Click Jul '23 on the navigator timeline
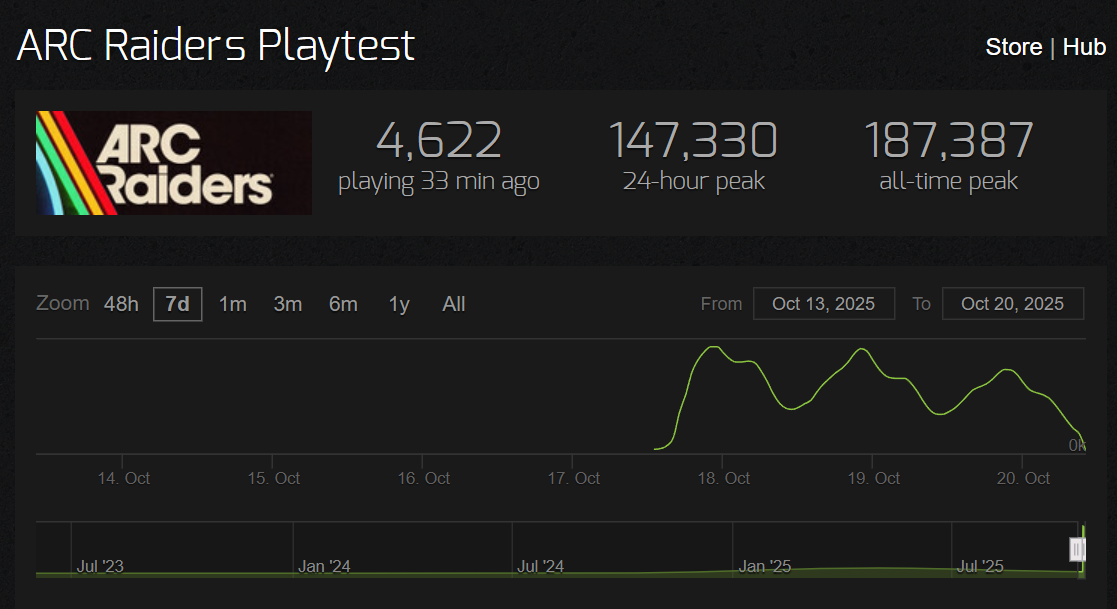This screenshot has height=609, width=1117. point(100,566)
